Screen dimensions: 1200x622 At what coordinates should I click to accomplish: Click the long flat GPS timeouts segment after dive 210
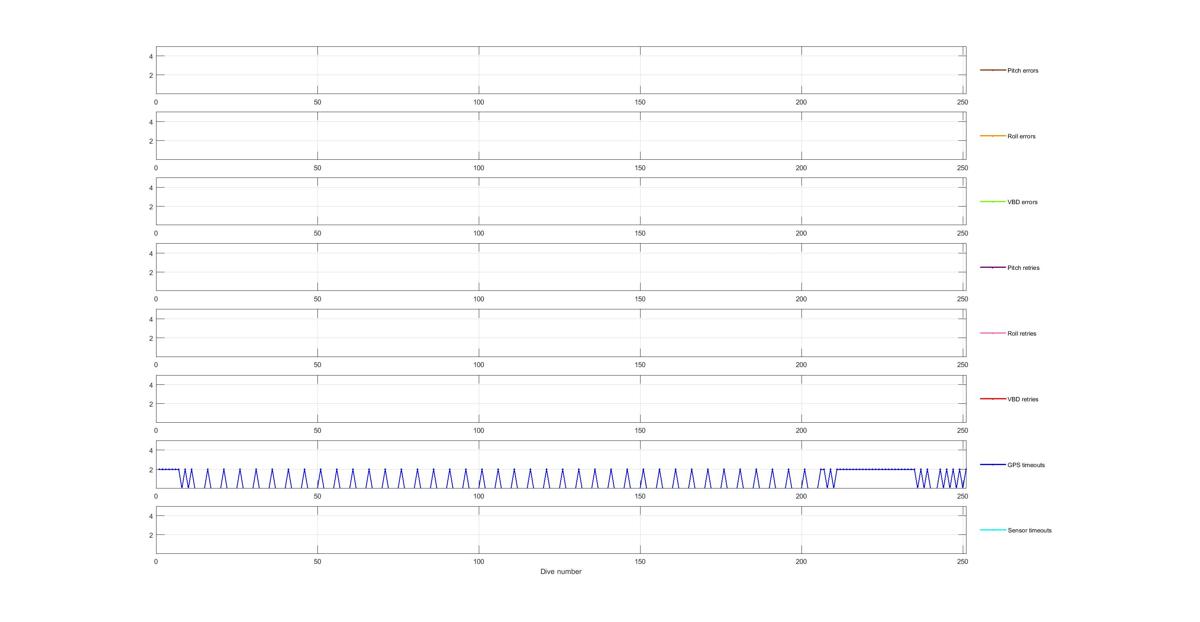tap(875, 469)
